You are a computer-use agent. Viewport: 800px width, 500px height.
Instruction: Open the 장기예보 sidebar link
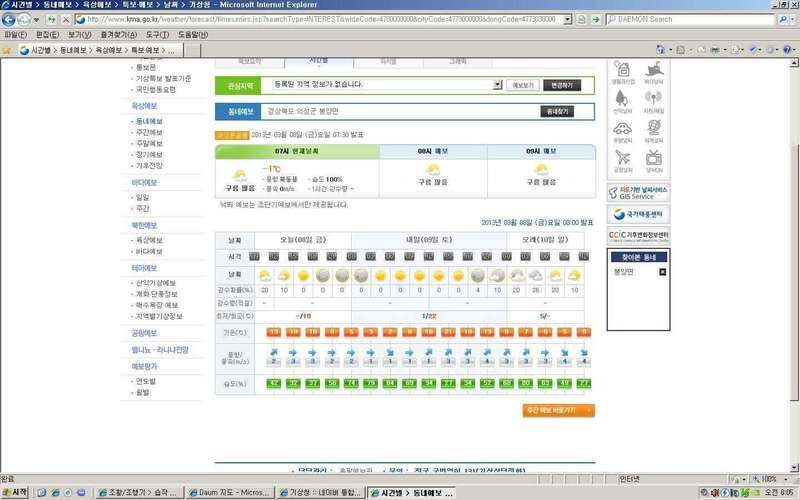[149, 155]
